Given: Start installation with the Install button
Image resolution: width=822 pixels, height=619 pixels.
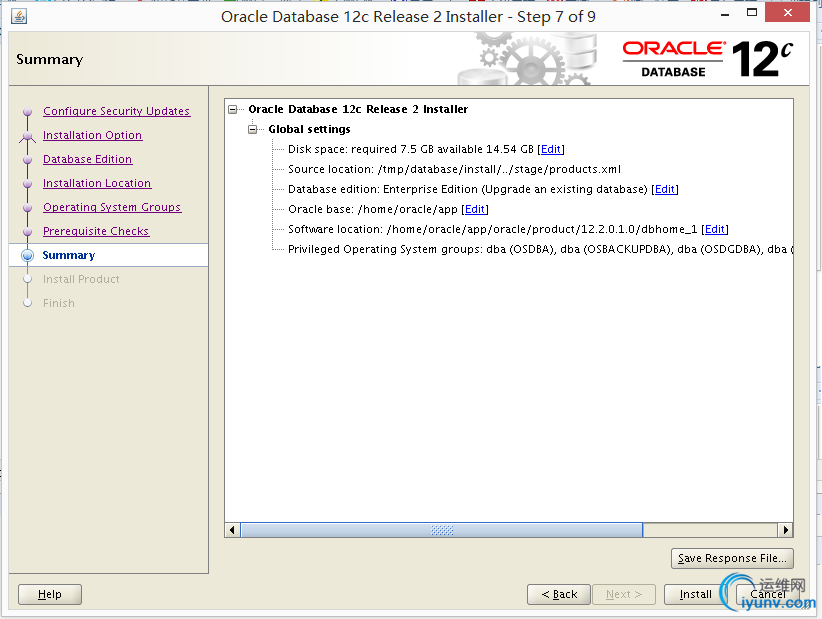Looking at the screenshot, I should point(696,594).
